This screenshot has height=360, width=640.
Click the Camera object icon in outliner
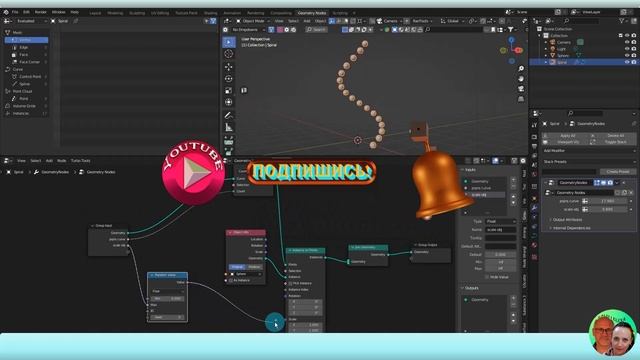tap(553, 42)
